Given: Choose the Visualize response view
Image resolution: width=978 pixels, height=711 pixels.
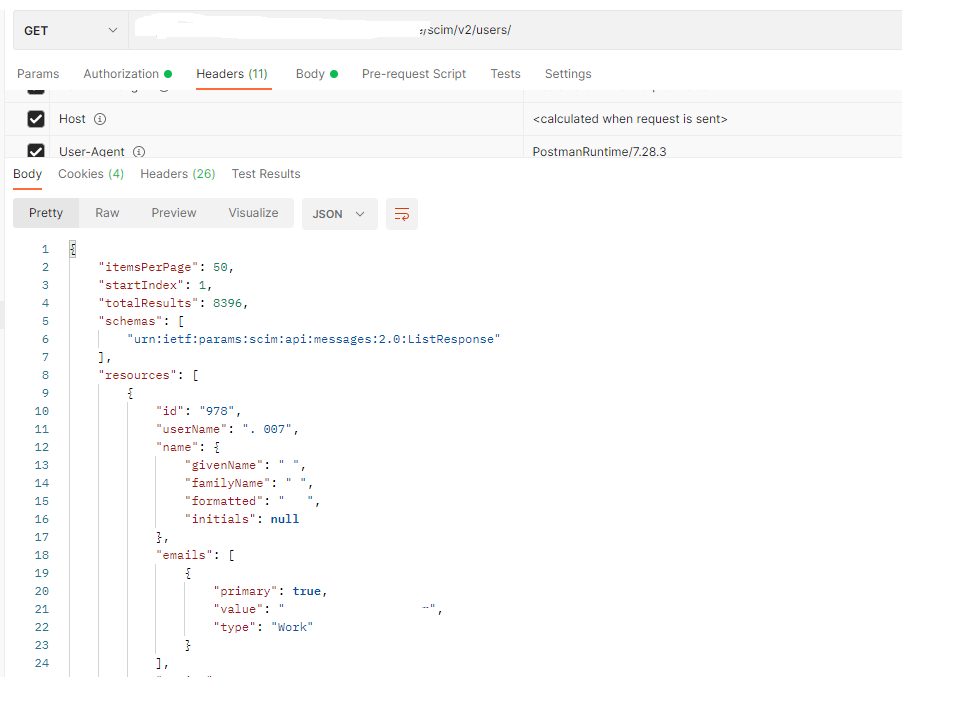Looking at the screenshot, I should coord(253,213).
